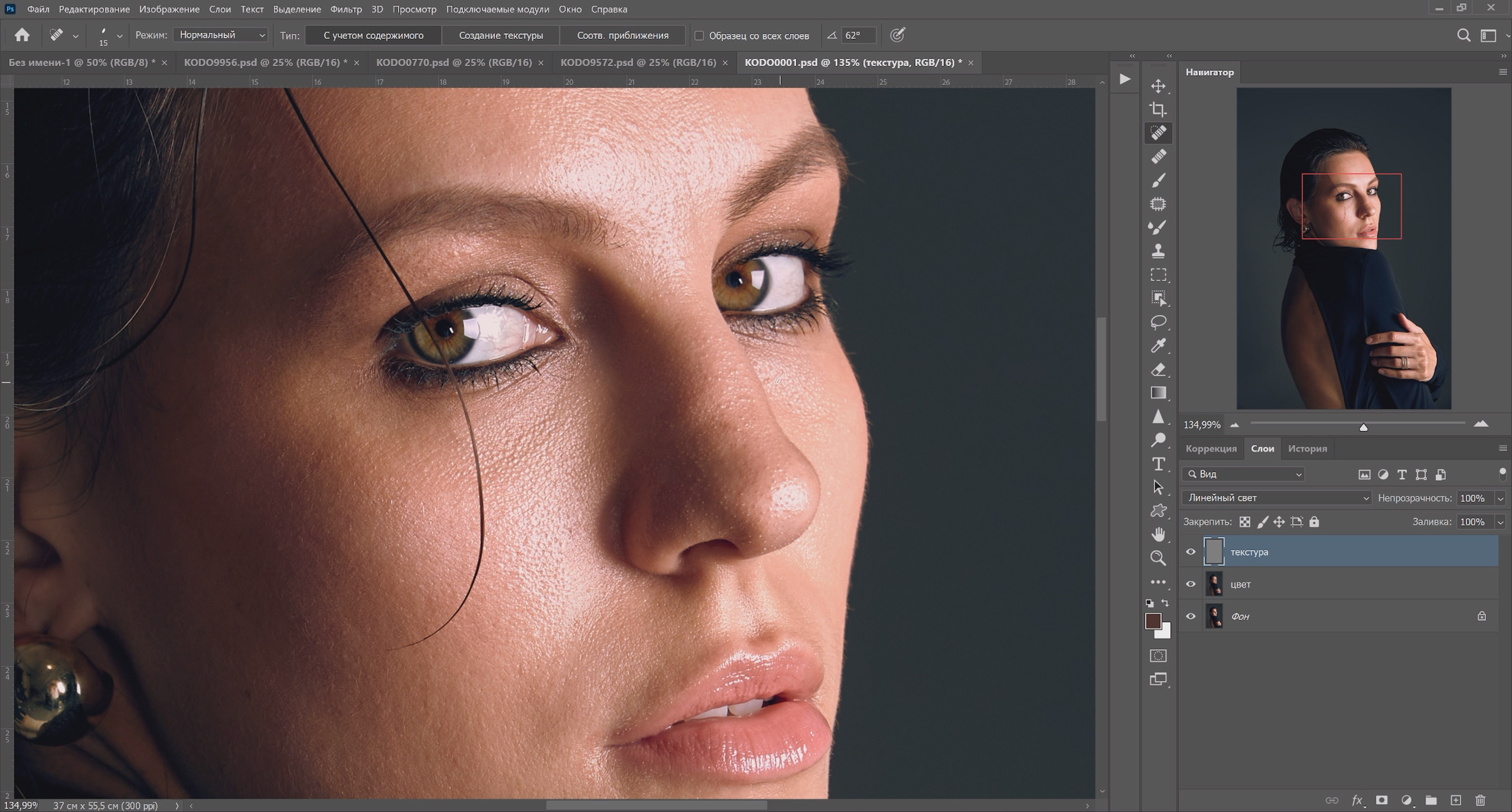Image resolution: width=1512 pixels, height=812 pixels.
Task: Select the Path Selection arrow tool
Action: [1158, 487]
